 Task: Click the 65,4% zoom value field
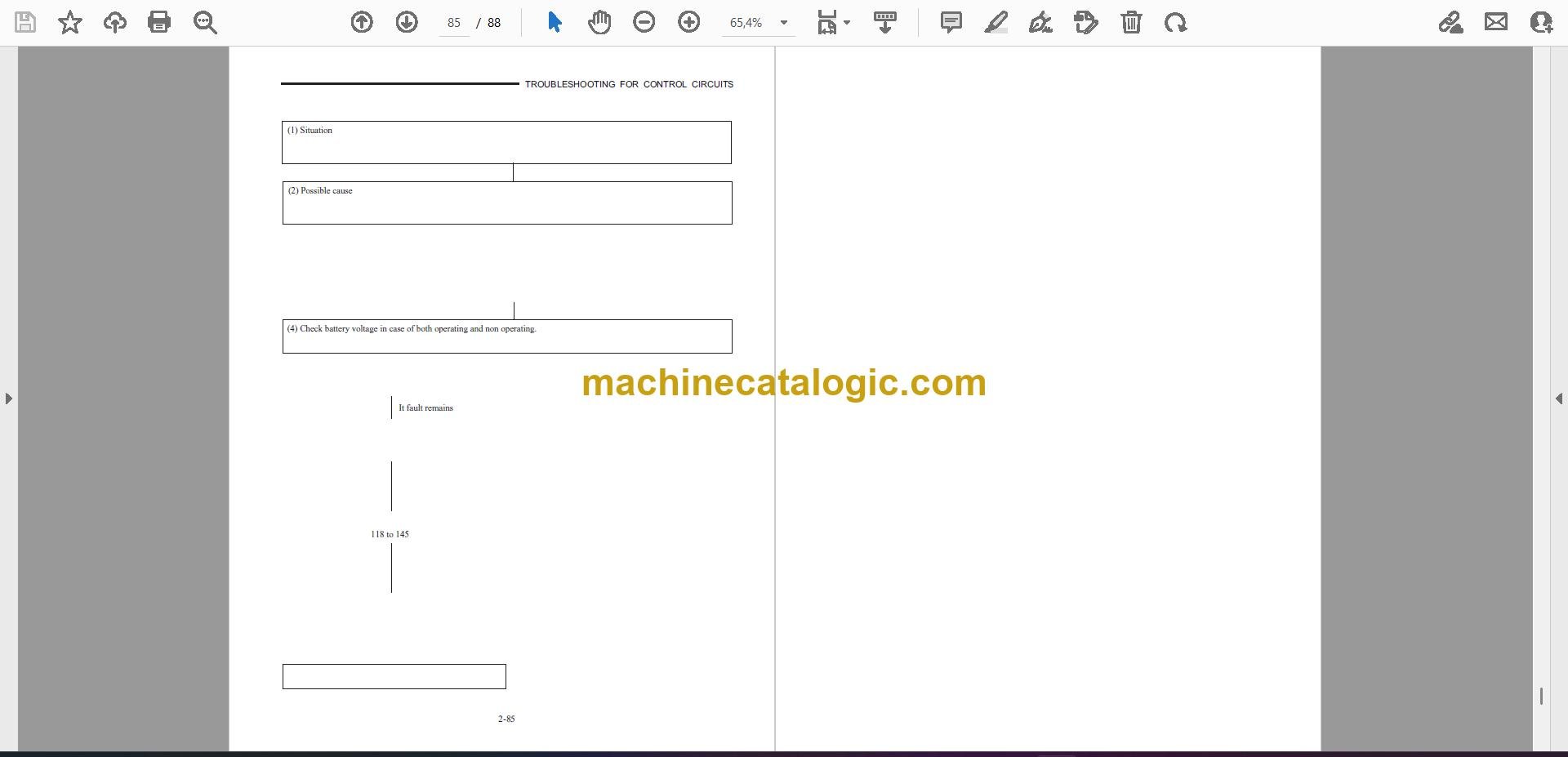click(746, 23)
